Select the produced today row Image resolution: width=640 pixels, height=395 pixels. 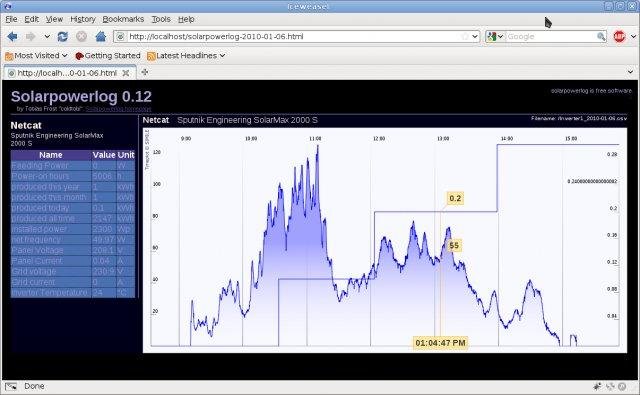[x=73, y=208]
